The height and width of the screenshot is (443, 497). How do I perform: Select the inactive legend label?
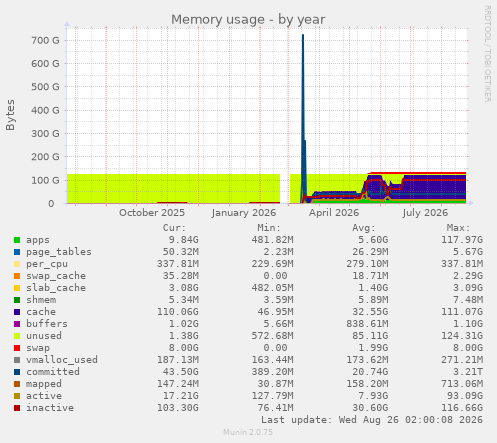tap(50, 408)
